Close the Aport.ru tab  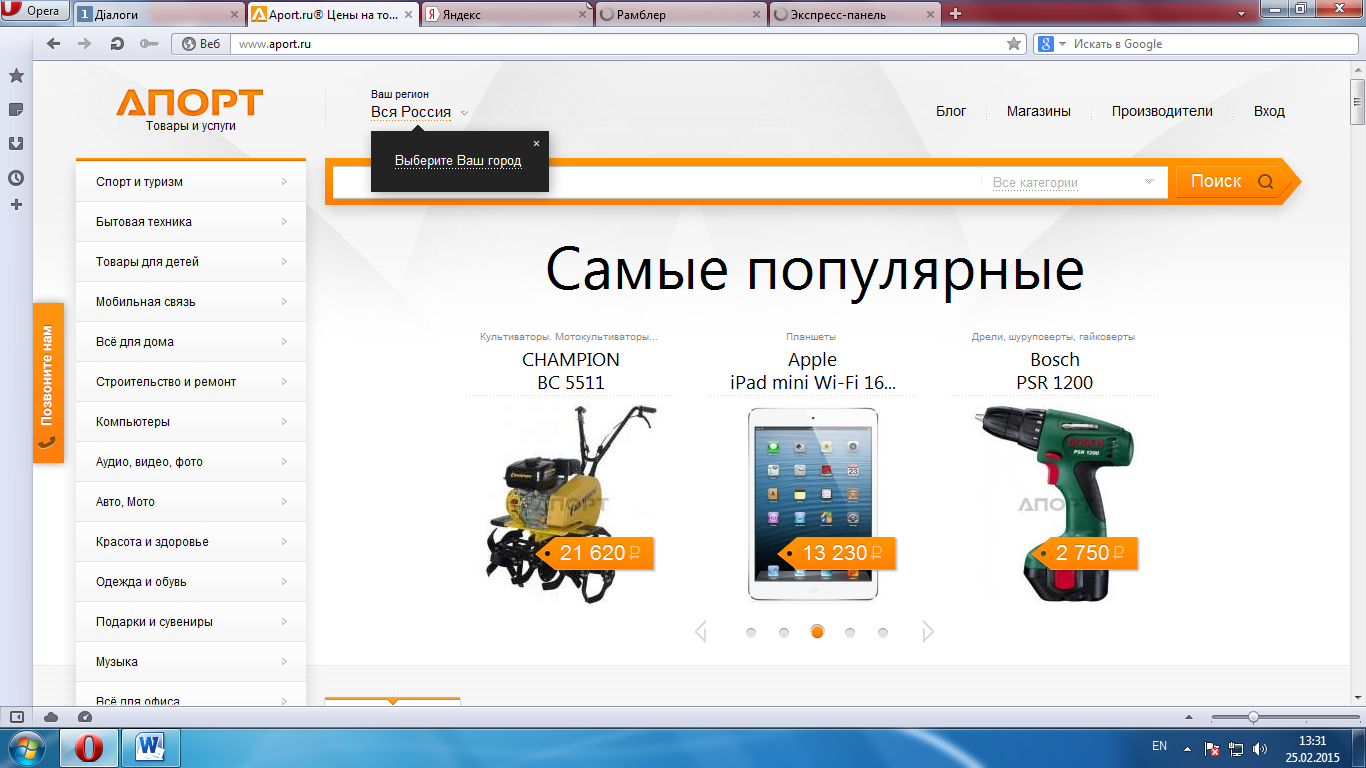[408, 14]
